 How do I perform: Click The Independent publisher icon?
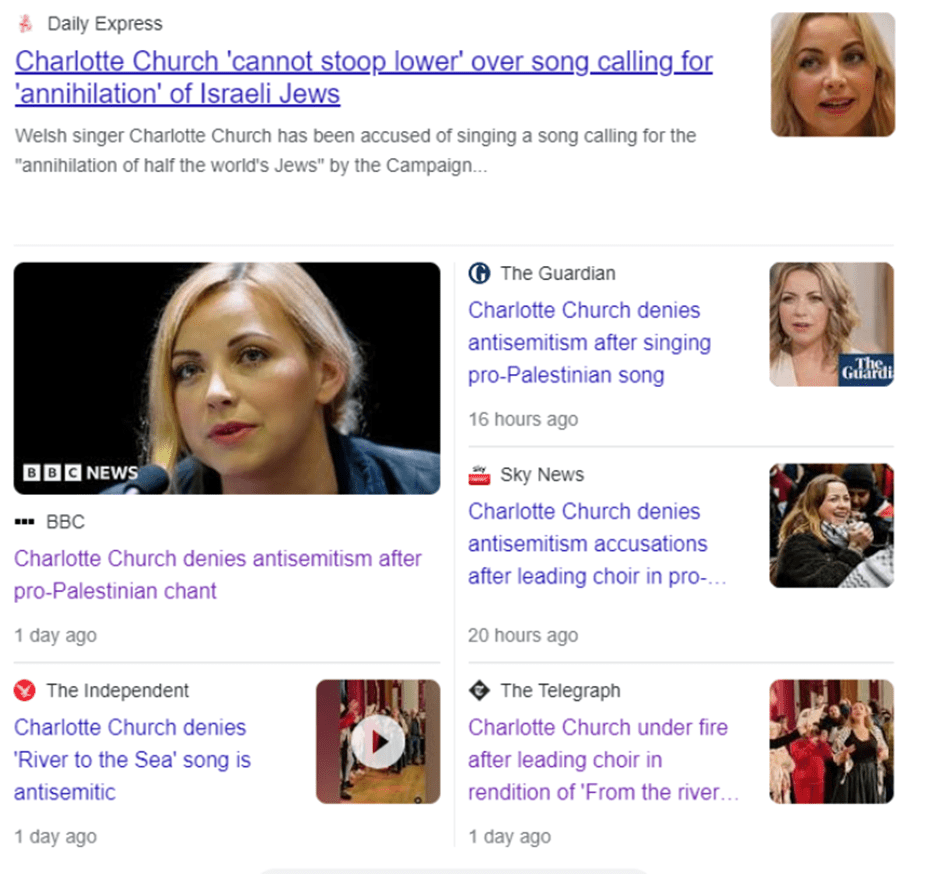tap(25, 690)
